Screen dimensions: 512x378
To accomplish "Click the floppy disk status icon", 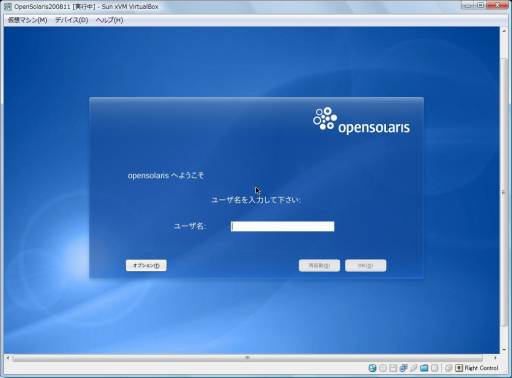I will [x=393, y=368].
